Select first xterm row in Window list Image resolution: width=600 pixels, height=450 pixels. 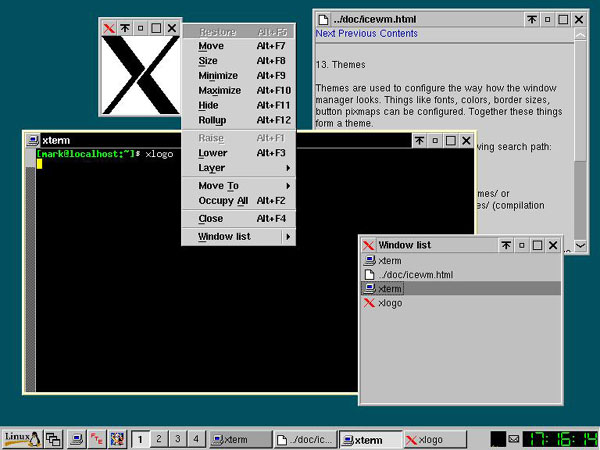(x=461, y=261)
